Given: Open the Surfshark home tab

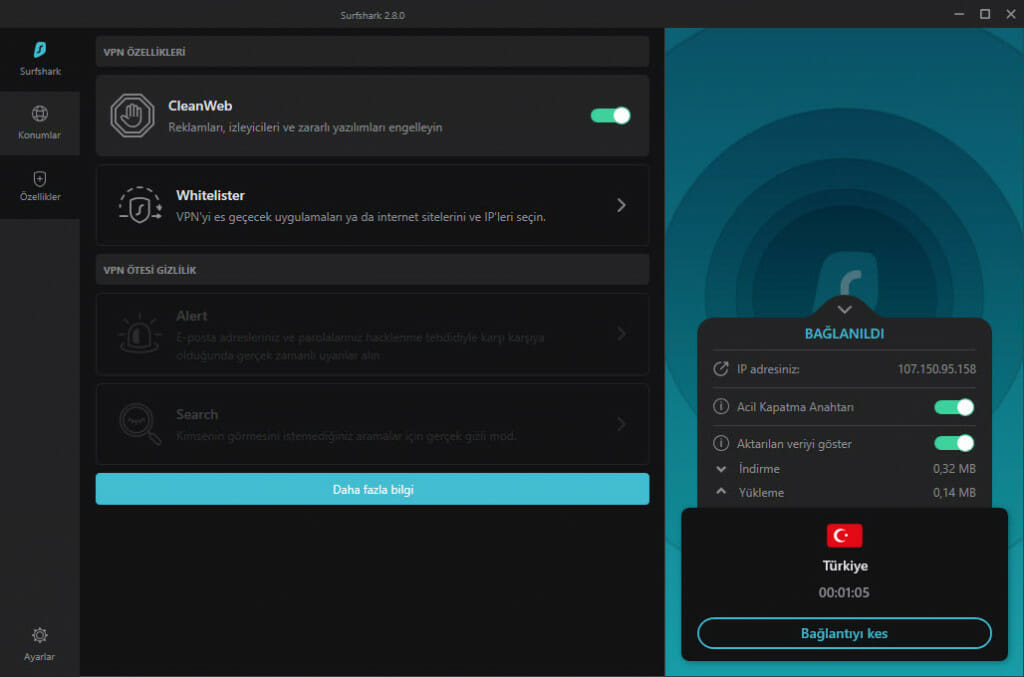Looking at the screenshot, I should [x=40, y=59].
